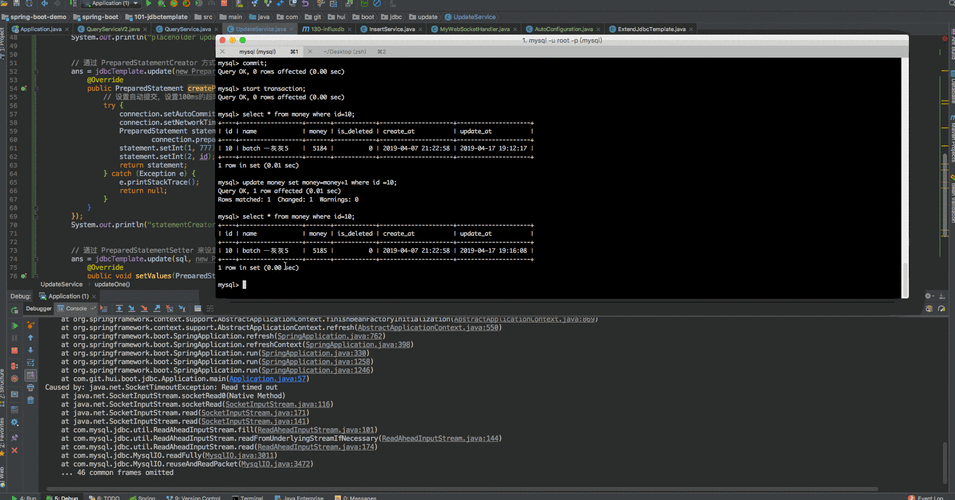
Task: Open the Terminal tool window button
Action: 247,498
